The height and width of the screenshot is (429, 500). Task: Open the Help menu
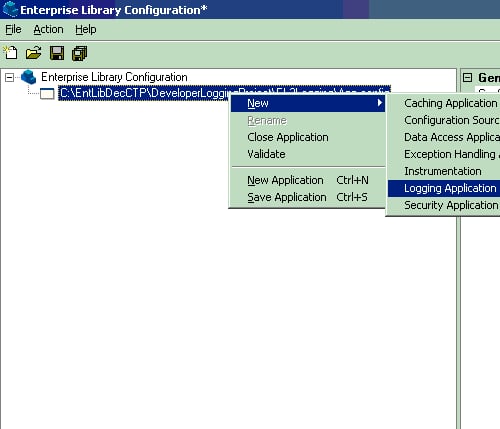tap(86, 29)
